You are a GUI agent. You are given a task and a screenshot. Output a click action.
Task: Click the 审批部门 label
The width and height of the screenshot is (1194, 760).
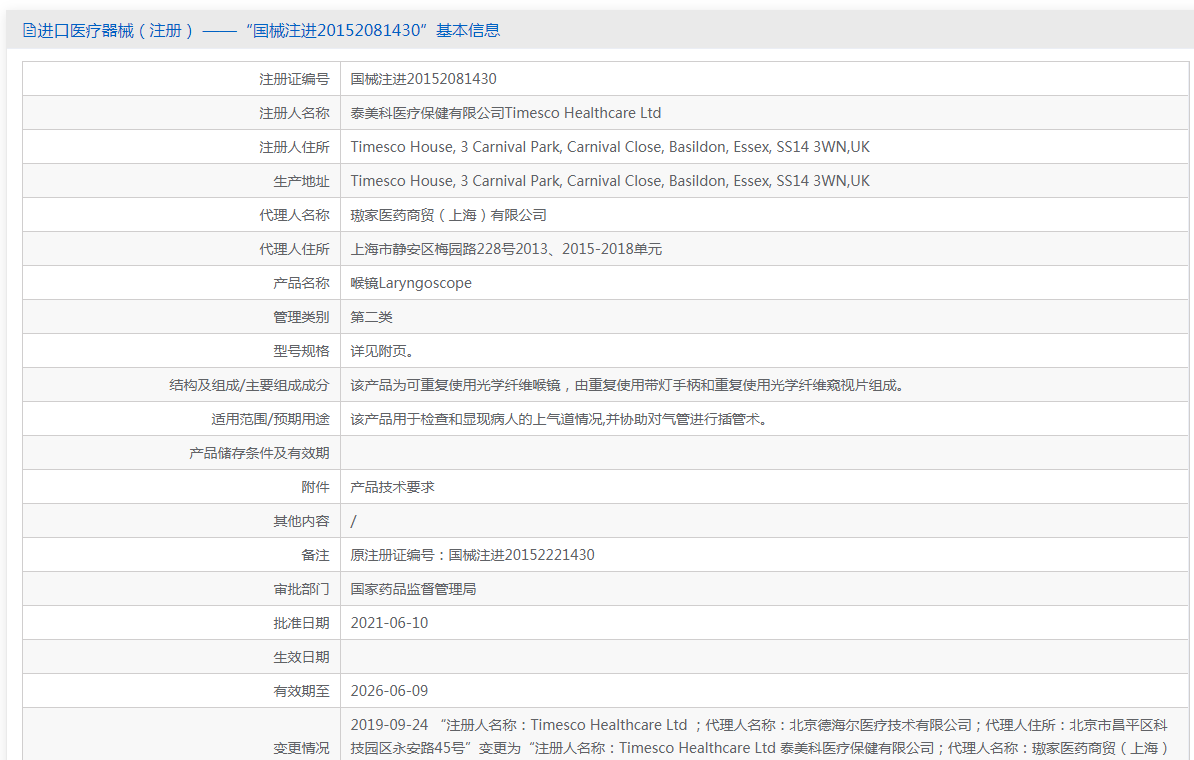(x=302, y=589)
